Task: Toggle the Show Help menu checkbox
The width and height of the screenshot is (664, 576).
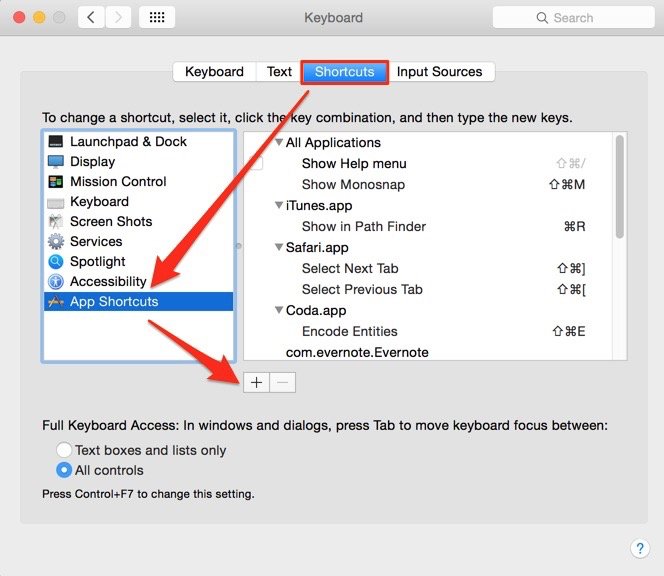Action: [256, 163]
